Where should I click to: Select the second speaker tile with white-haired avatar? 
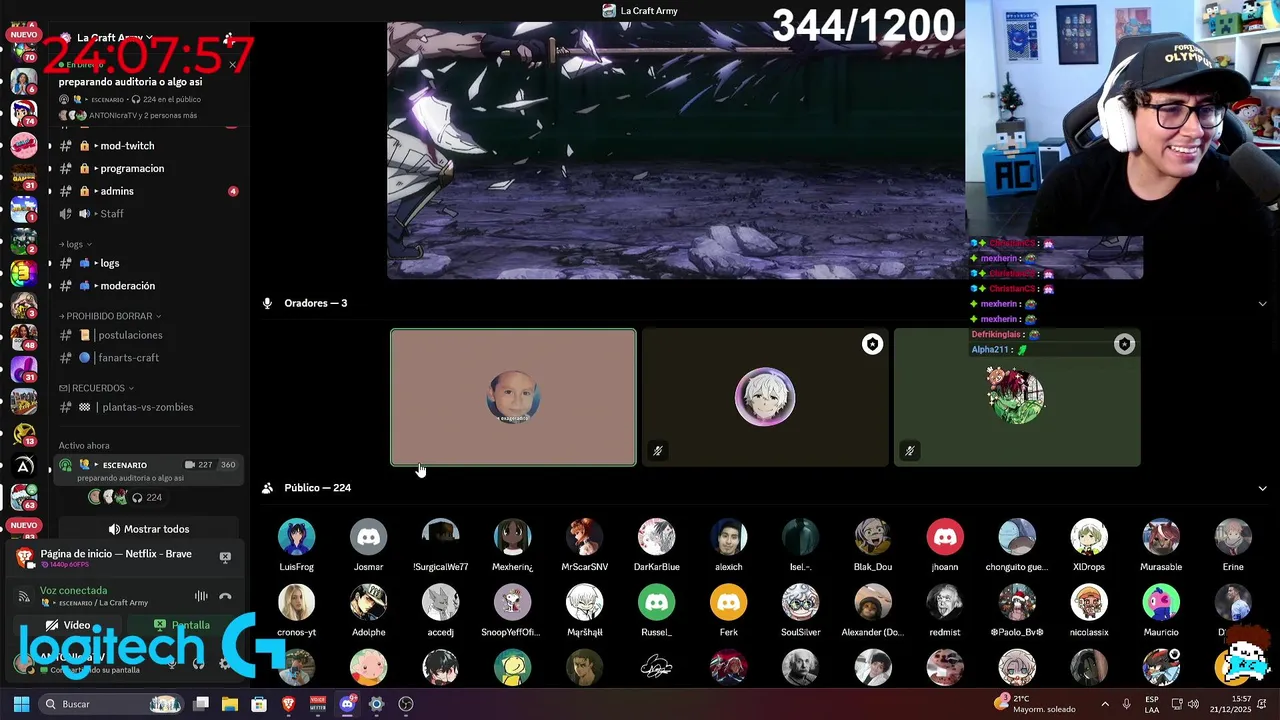tap(765, 397)
